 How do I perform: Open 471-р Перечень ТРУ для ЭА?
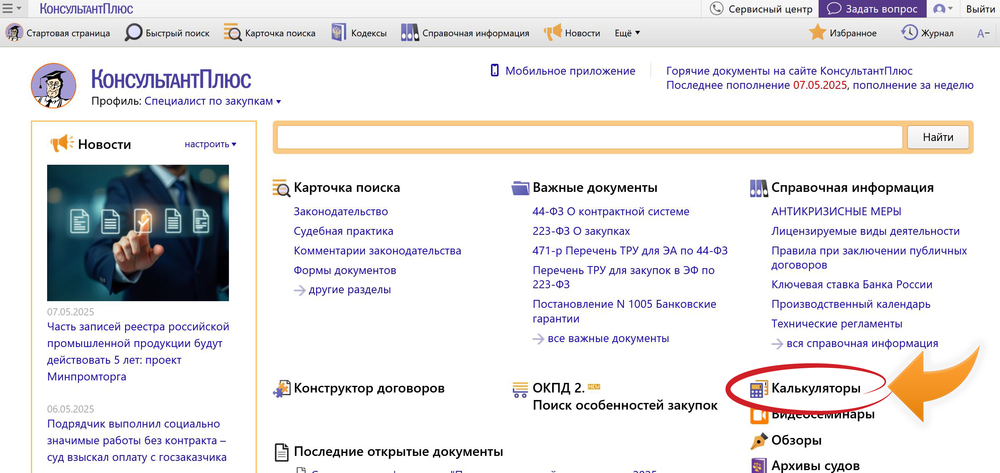[x=630, y=251]
